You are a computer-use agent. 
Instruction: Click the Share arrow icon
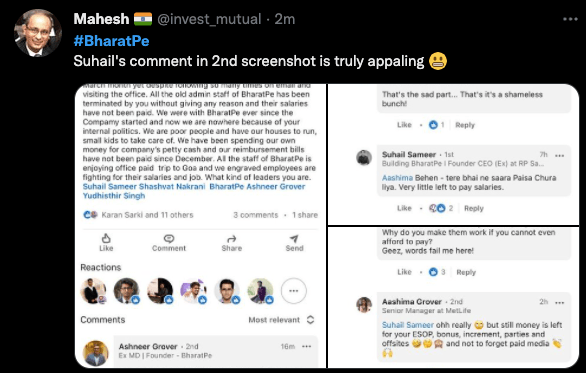(x=232, y=239)
